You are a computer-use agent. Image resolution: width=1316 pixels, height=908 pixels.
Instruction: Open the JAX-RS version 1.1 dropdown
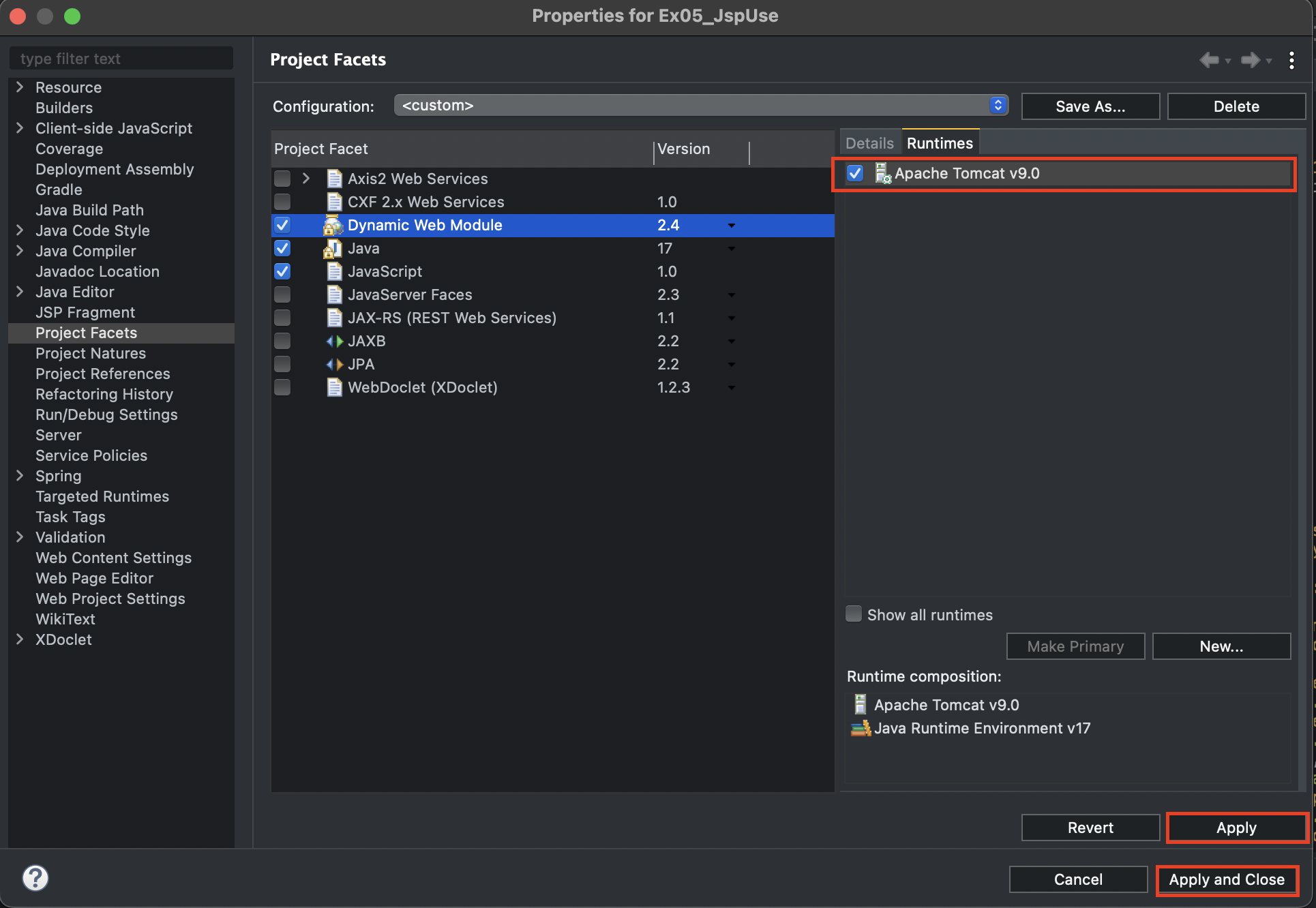tap(731, 318)
